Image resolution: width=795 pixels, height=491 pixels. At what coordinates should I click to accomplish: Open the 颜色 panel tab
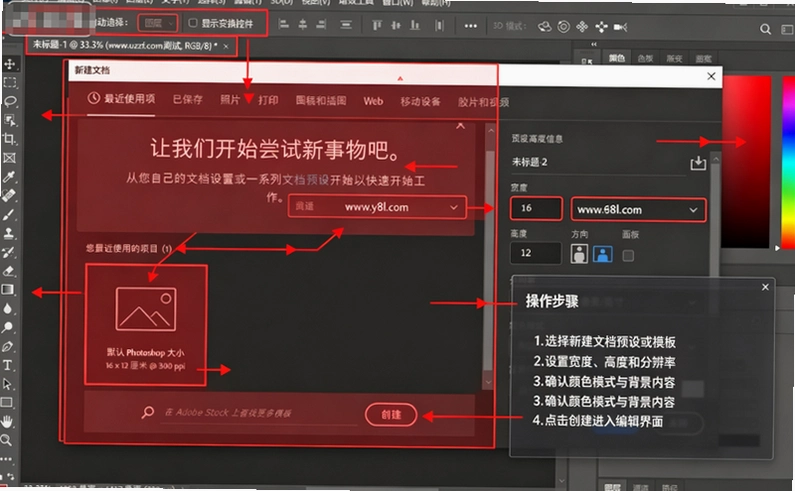(x=617, y=58)
